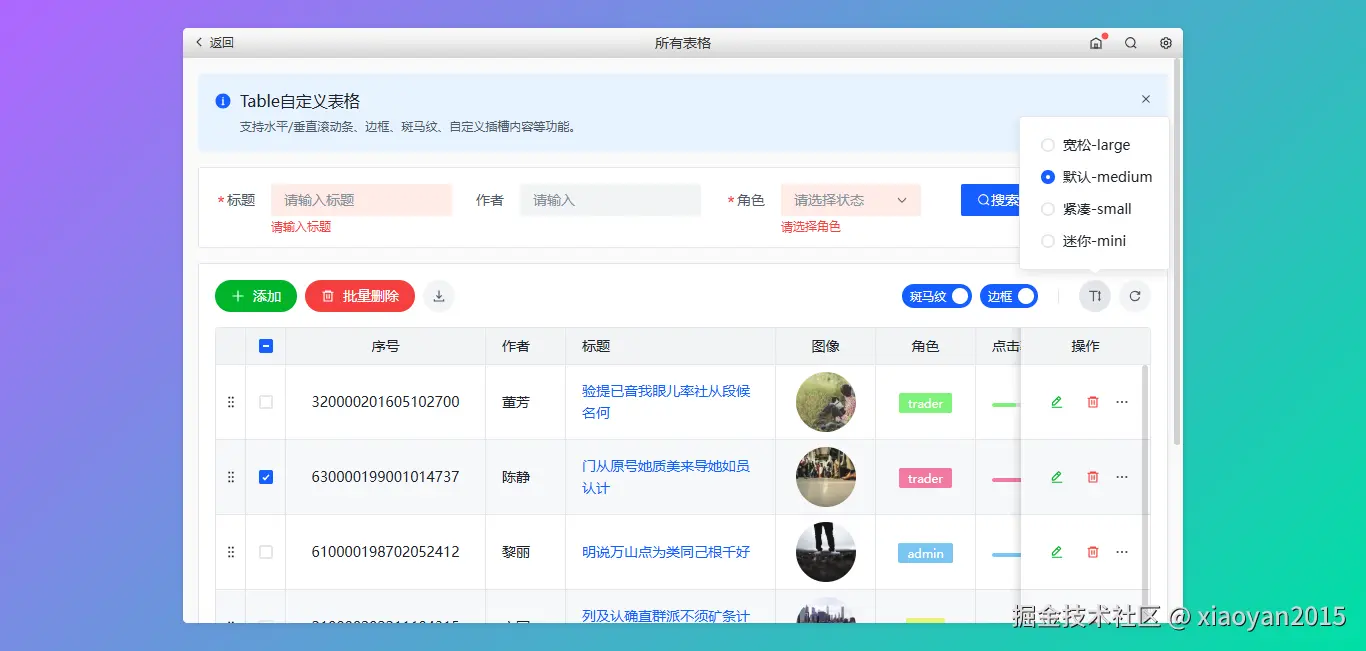Click edit pencil icon in 董芳 row
Image resolution: width=1366 pixels, height=651 pixels.
pyautogui.click(x=1057, y=402)
